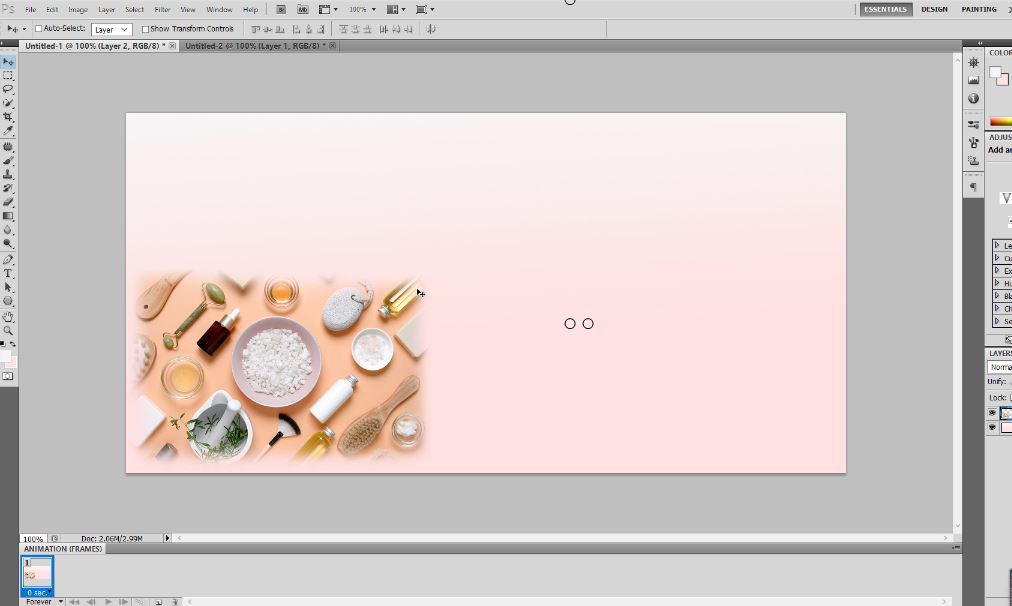This screenshot has width=1012, height=606.
Task: Delete the selected animation frame
Action: [174, 602]
